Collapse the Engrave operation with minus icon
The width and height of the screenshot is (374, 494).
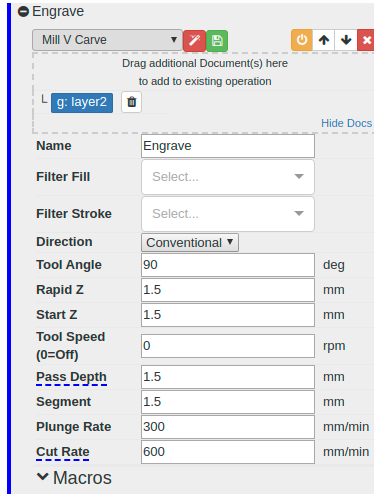pos(23,12)
